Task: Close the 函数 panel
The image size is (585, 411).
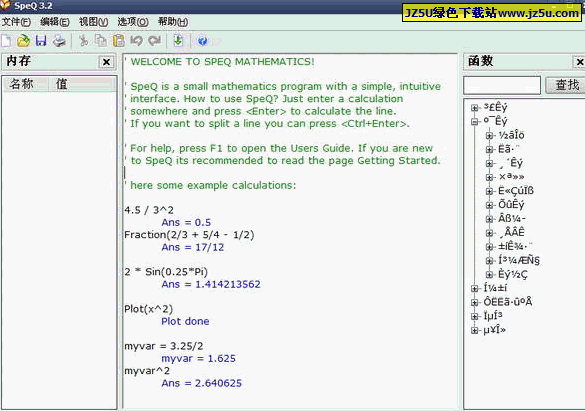Action: pyautogui.click(x=579, y=62)
